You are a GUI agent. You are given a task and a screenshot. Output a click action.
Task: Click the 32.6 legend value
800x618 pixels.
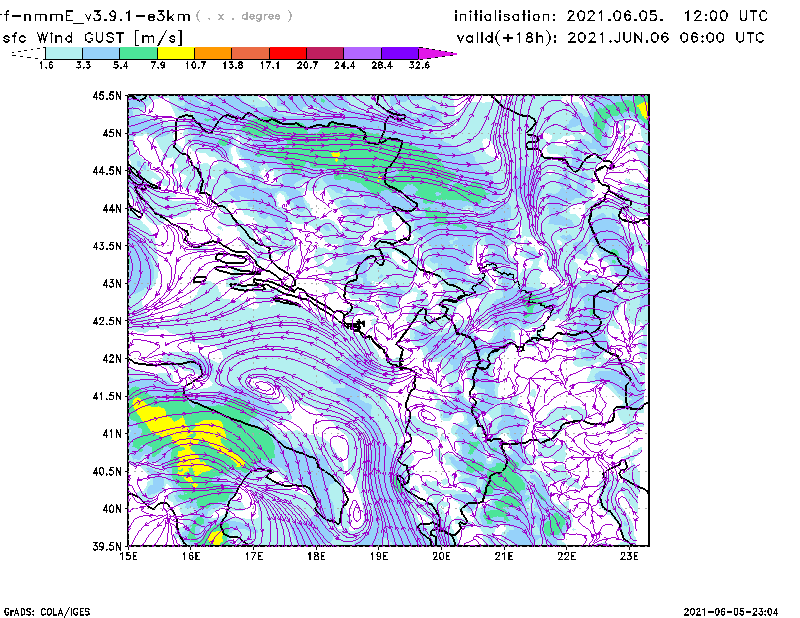pos(419,65)
